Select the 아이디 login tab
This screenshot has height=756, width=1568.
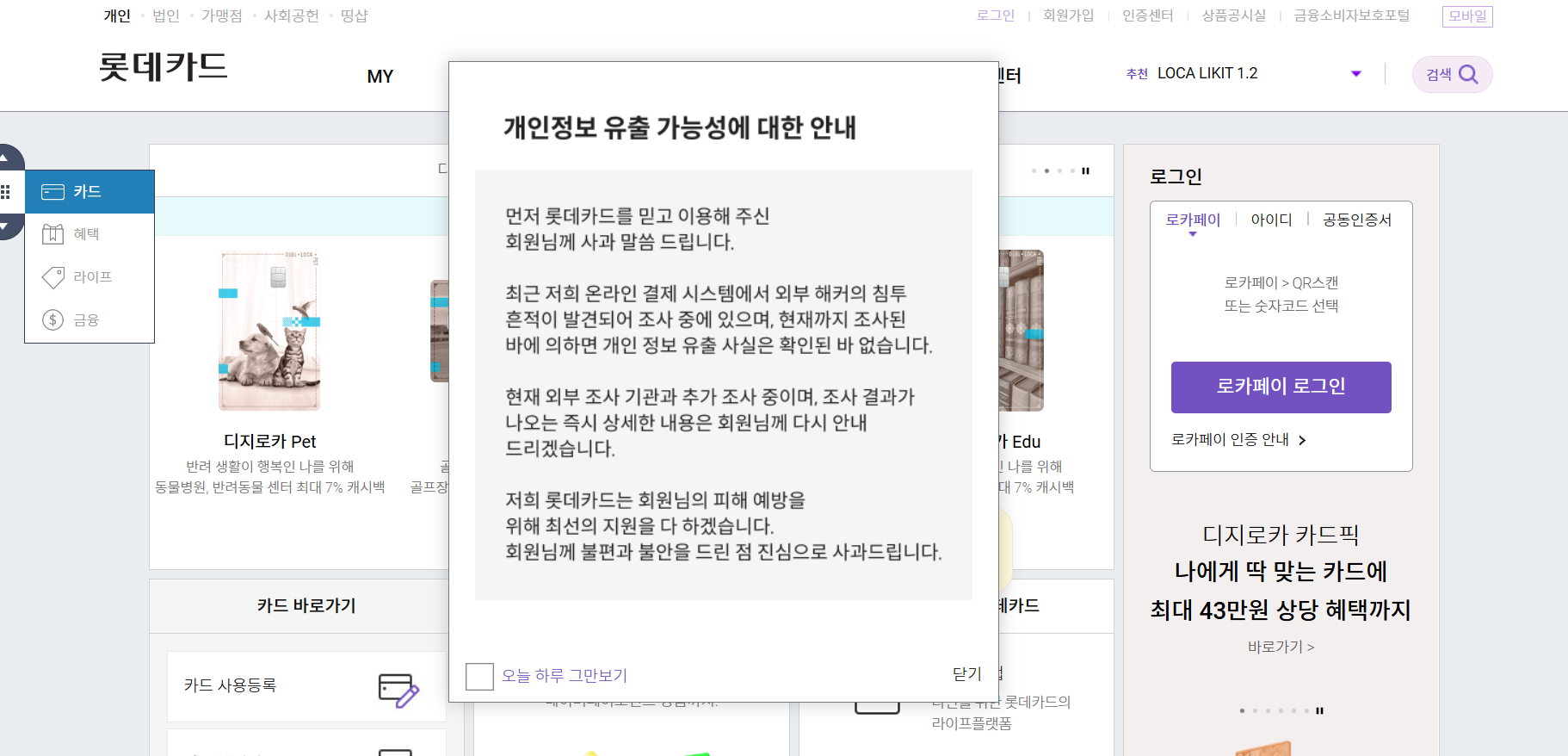1271,220
